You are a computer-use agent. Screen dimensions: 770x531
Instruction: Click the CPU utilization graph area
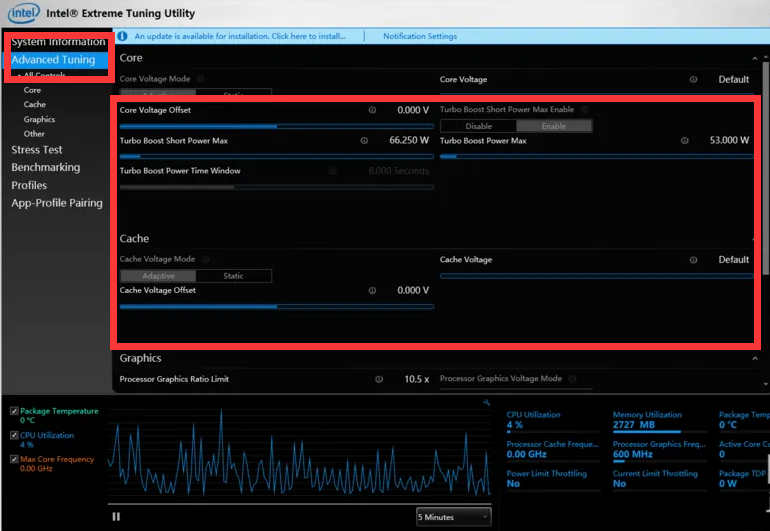coord(299,452)
